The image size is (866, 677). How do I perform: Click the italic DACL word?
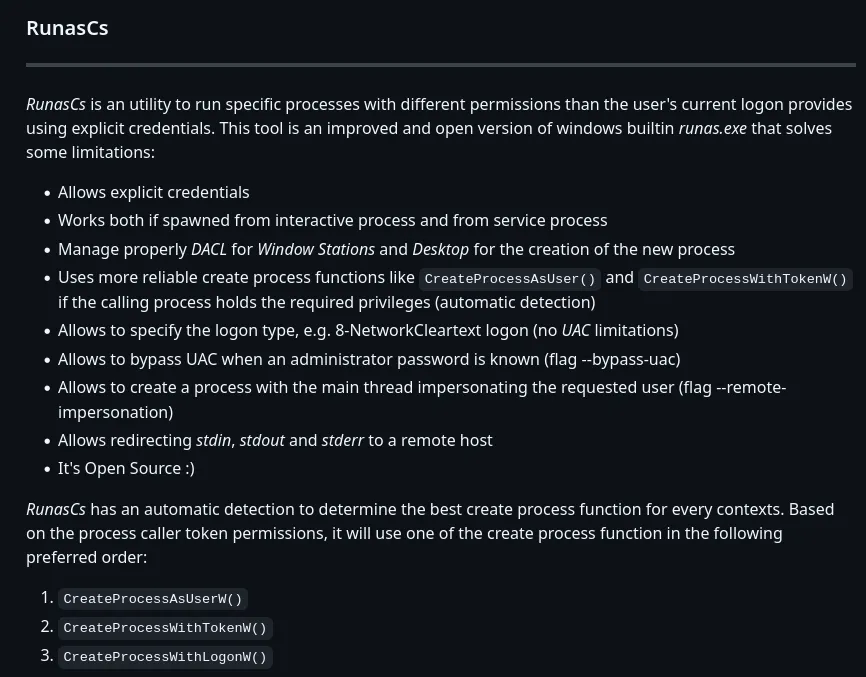pyautogui.click(x=209, y=249)
